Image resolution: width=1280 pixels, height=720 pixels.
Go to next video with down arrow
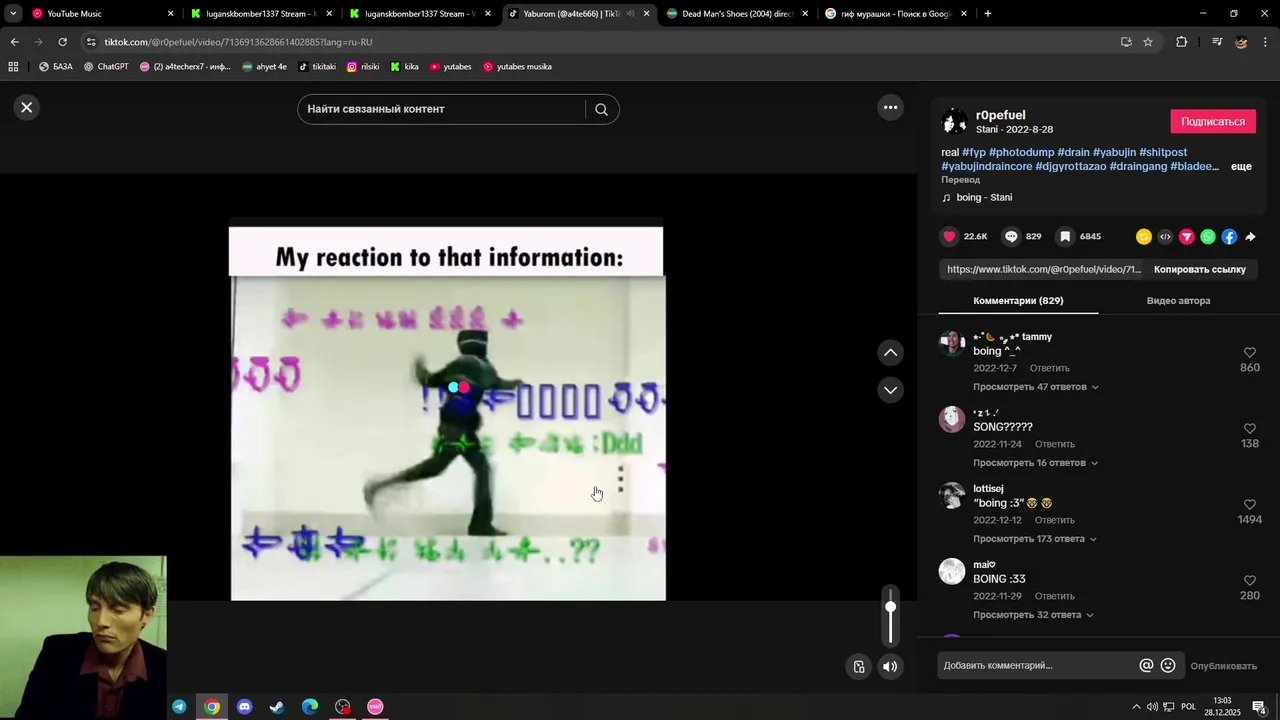click(x=890, y=390)
